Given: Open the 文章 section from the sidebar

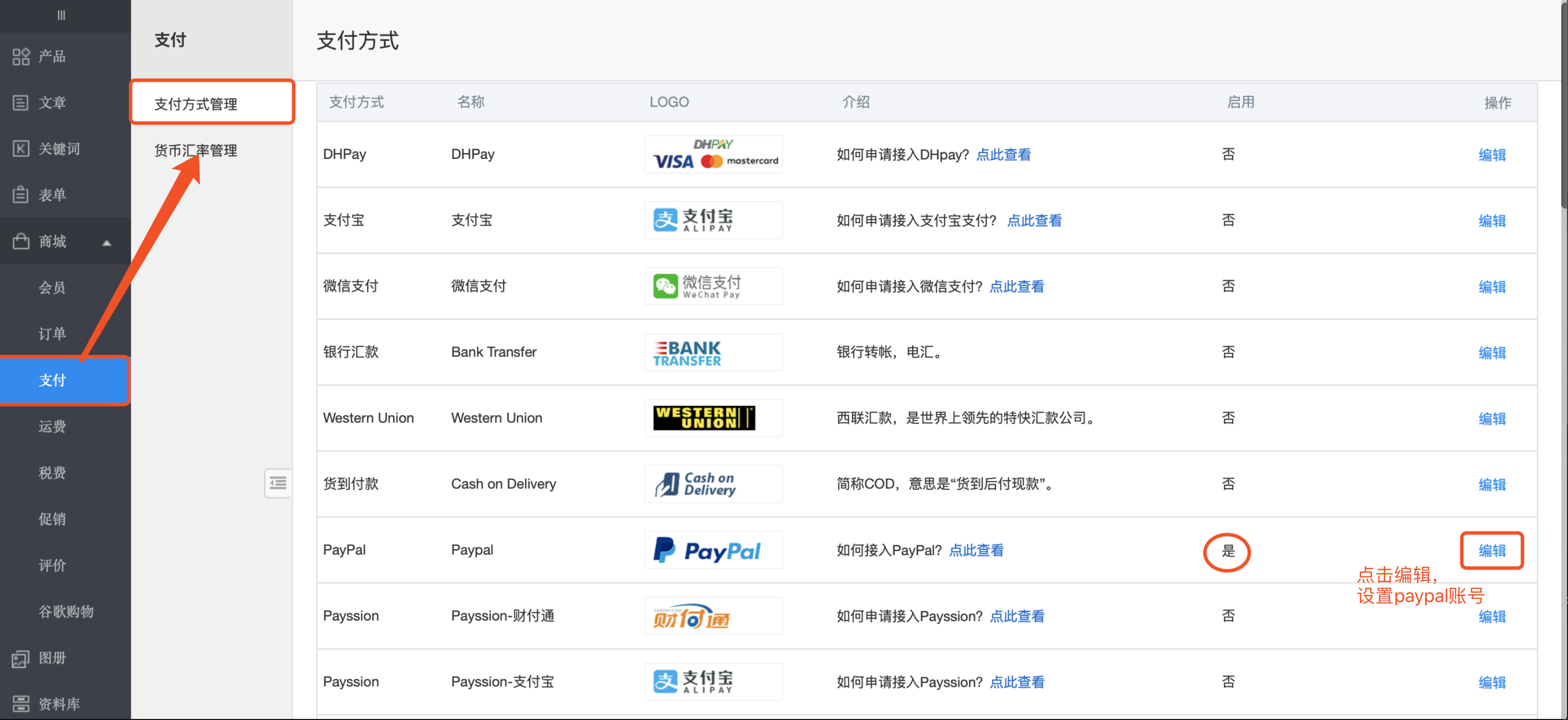Looking at the screenshot, I should (52, 102).
